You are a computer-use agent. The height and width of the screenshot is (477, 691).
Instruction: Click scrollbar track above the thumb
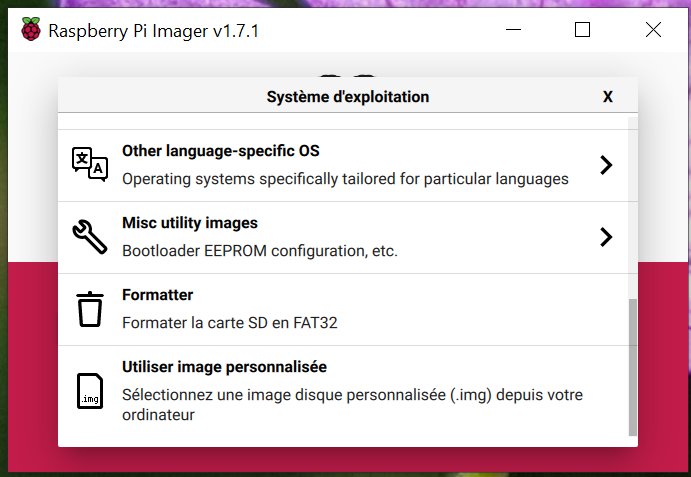[632, 208]
